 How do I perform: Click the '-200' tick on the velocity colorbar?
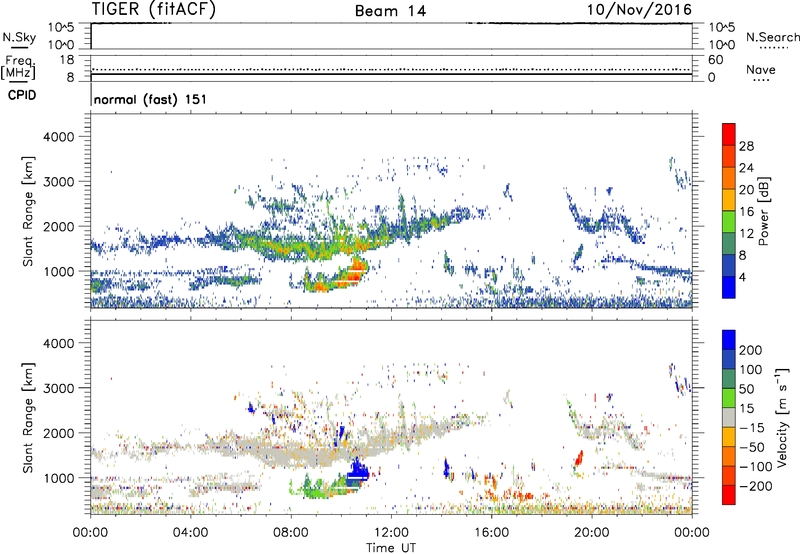756,486
